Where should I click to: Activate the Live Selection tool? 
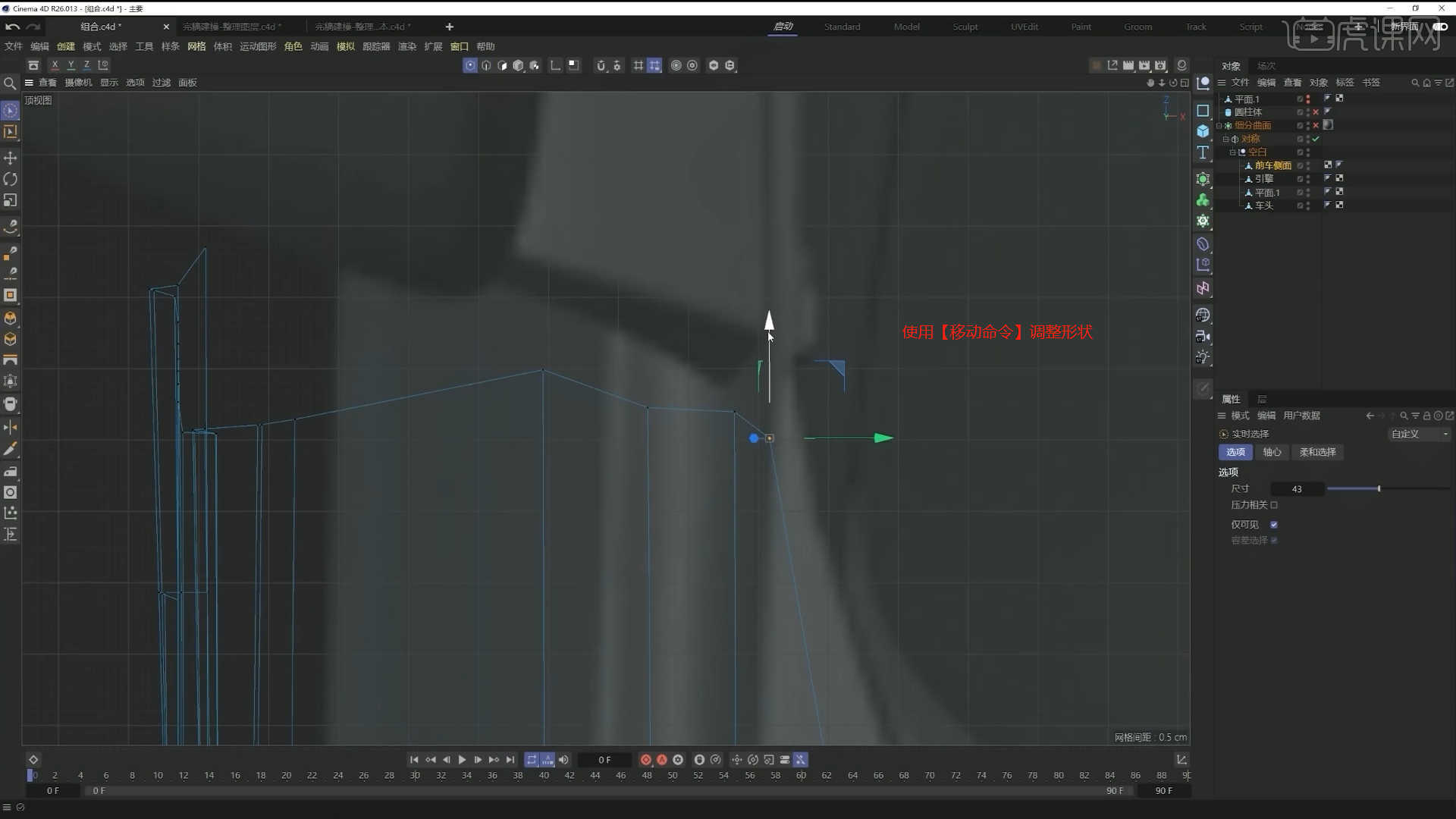point(11,111)
